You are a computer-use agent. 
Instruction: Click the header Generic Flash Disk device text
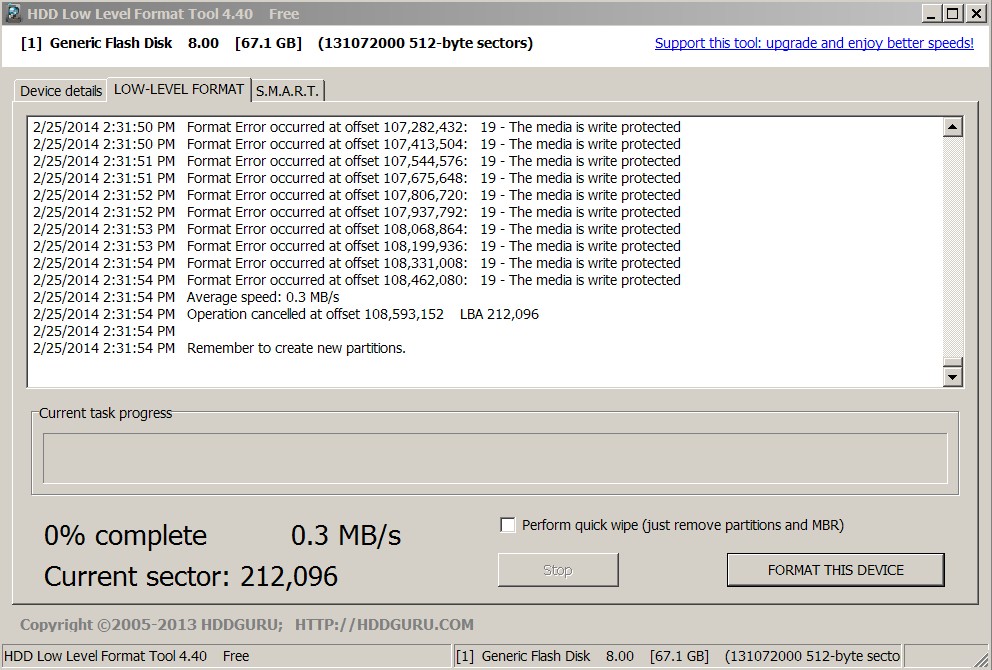[x=276, y=43]
